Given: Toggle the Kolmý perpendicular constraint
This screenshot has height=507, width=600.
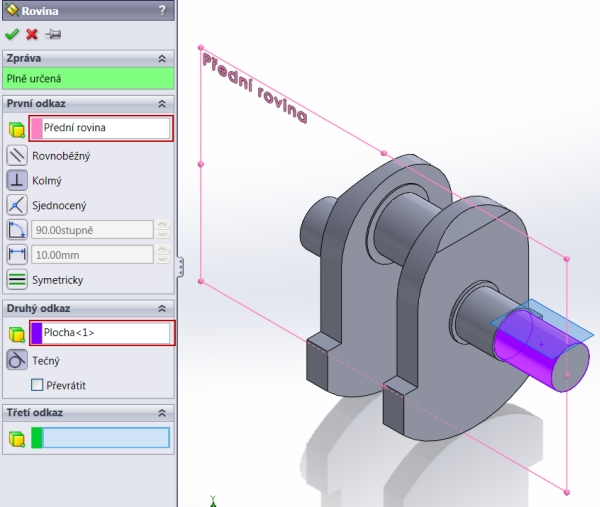Looking at the screenshot, I should click(x=17, y=180).
